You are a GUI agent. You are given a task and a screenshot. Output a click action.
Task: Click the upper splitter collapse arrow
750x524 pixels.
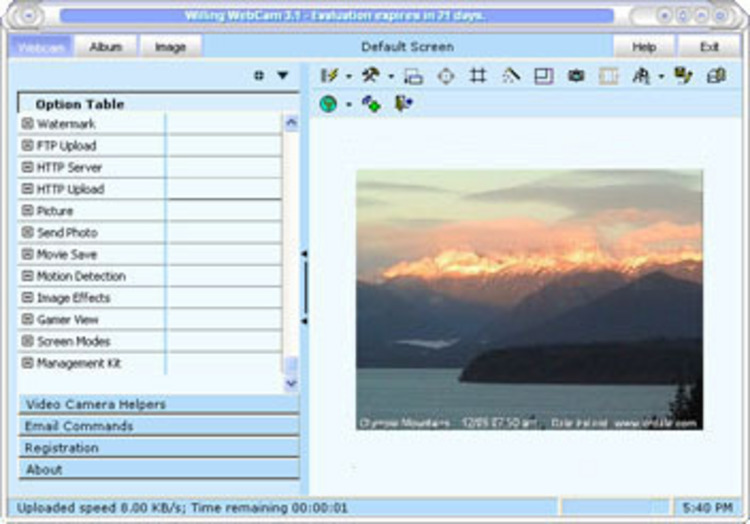pyautogui.click(x=304, y=254)
